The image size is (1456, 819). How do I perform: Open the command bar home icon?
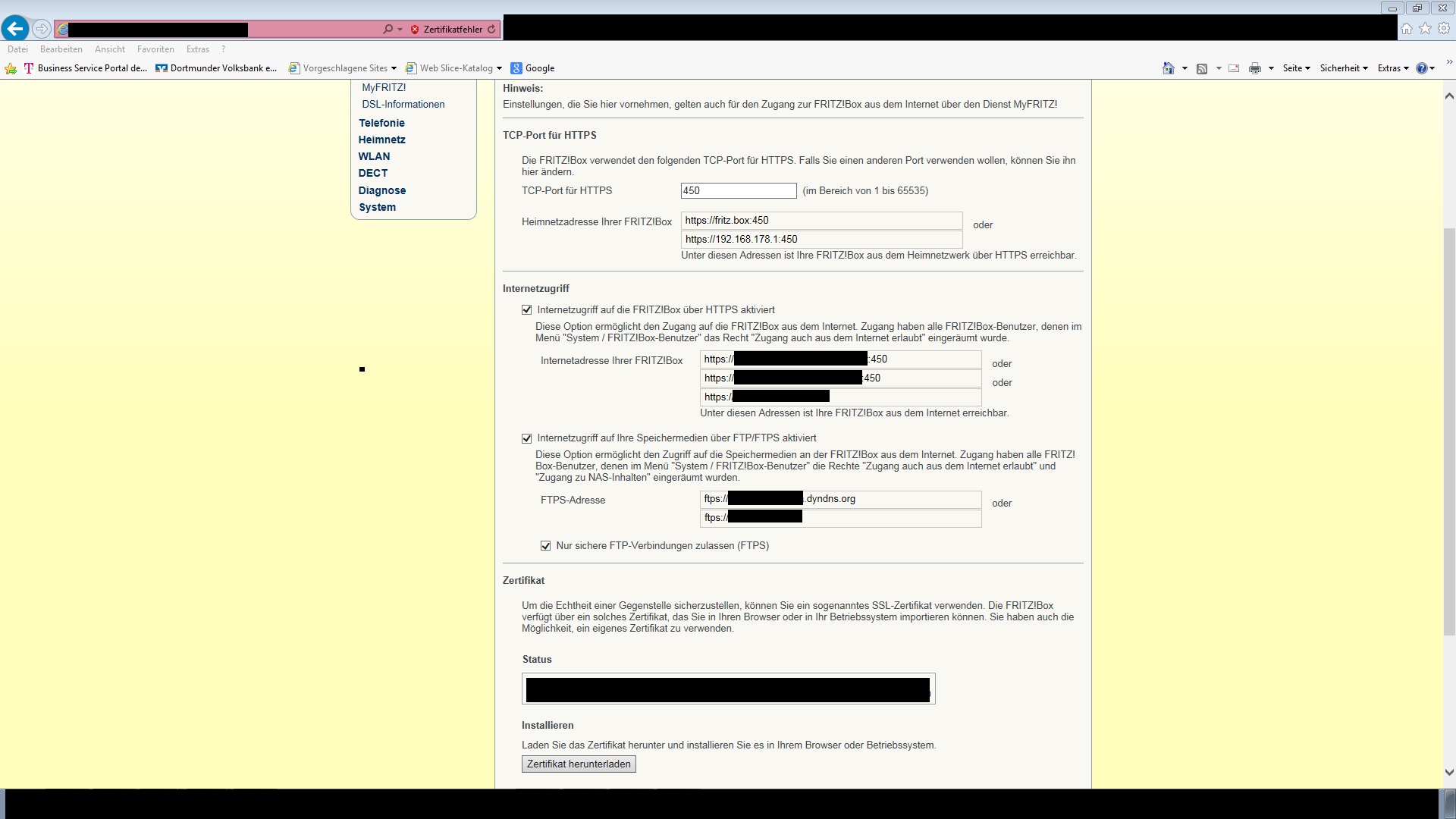[1168, 68]
